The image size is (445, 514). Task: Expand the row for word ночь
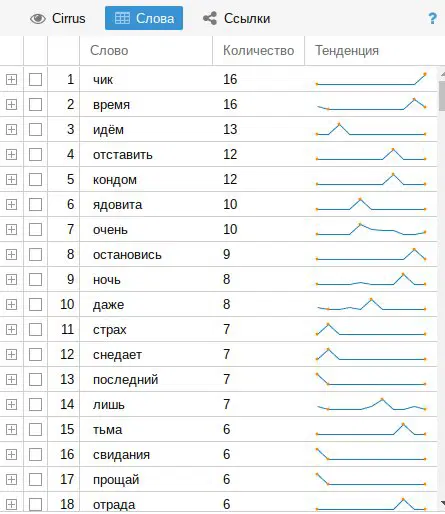pyautogui.click(x=11, y=279)
